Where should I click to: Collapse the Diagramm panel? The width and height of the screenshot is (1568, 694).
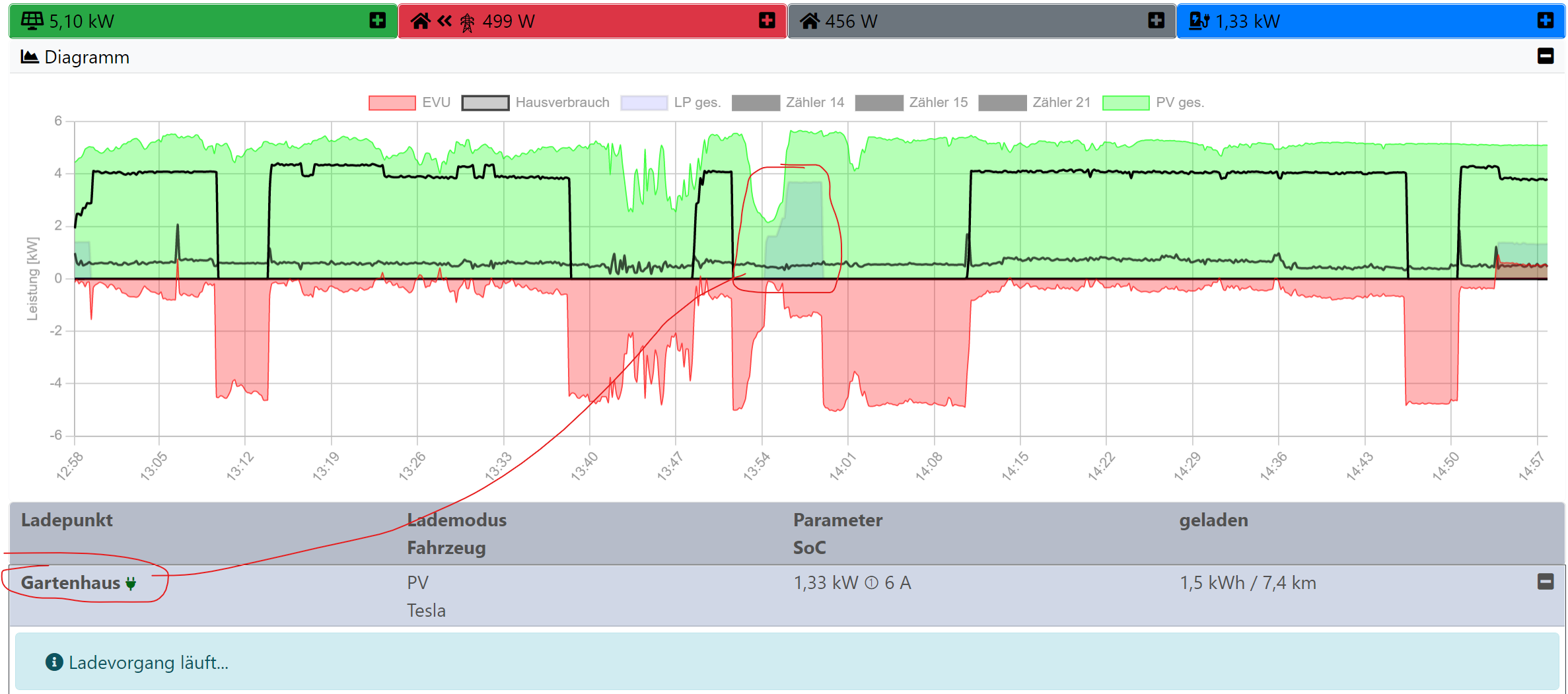pos(1545,56)
